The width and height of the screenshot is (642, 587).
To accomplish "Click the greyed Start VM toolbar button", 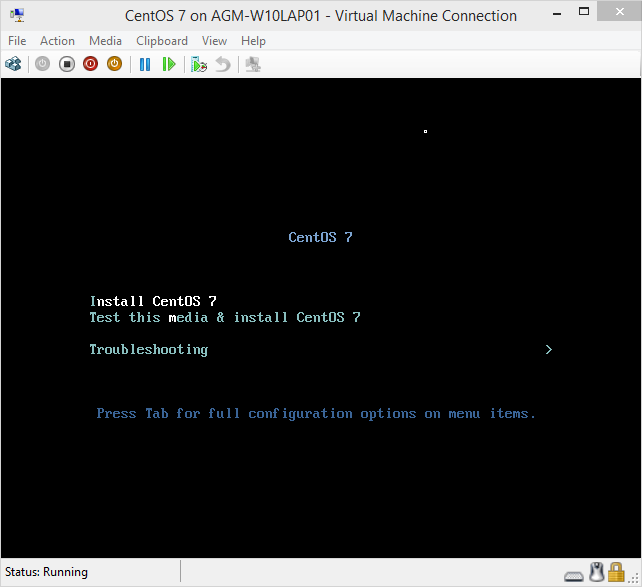I will (42, 64).
